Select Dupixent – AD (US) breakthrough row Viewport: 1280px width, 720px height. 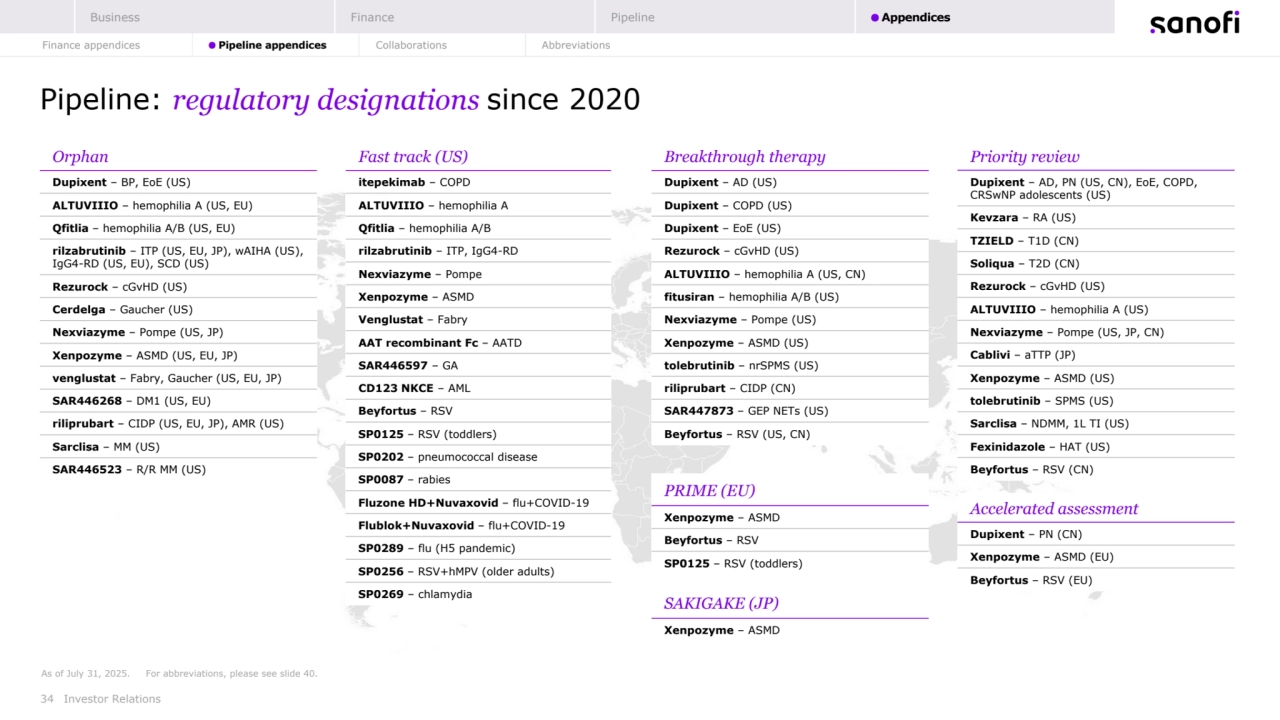point(790,182)
